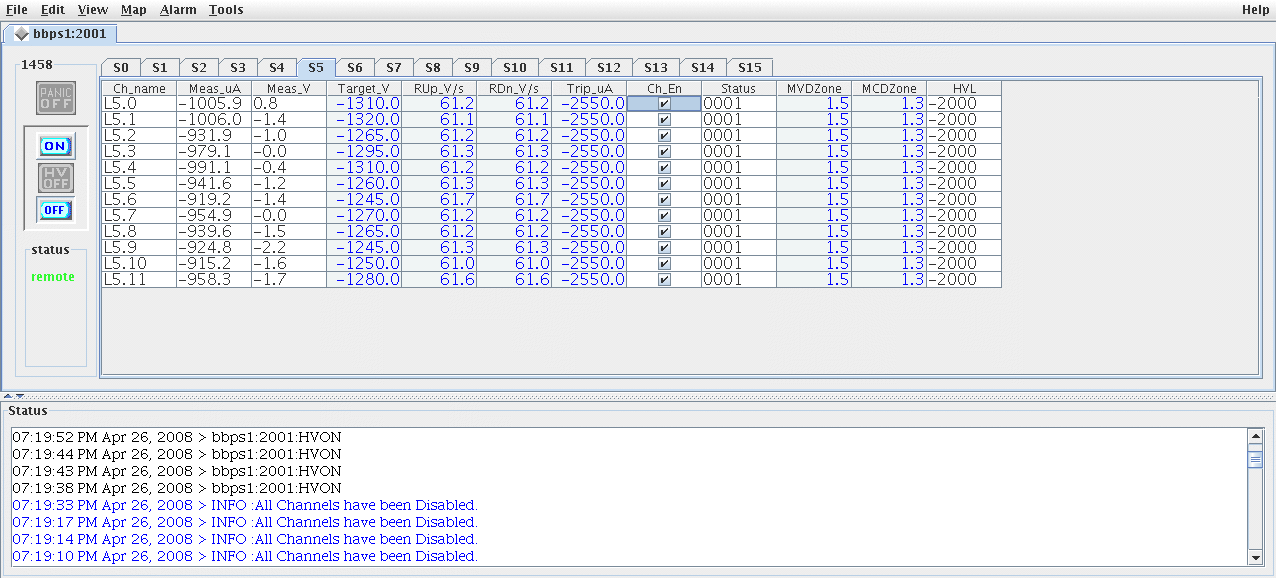The width and height of the screenshot is (1276, 579).
Task: Open the View menu
Action: 93,9
